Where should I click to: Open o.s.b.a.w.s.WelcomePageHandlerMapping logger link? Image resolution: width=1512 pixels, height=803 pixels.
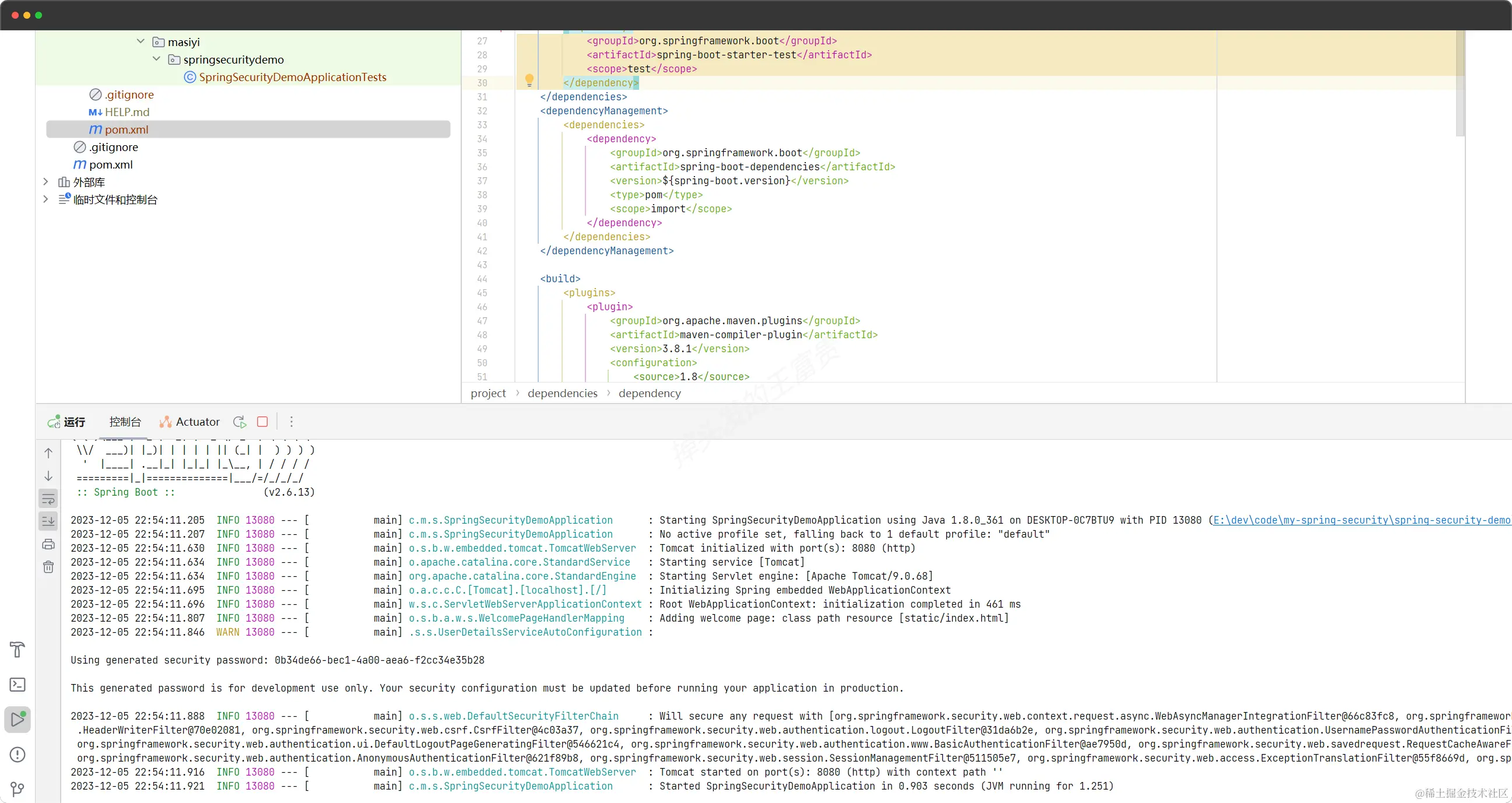(x=517, y=618)
